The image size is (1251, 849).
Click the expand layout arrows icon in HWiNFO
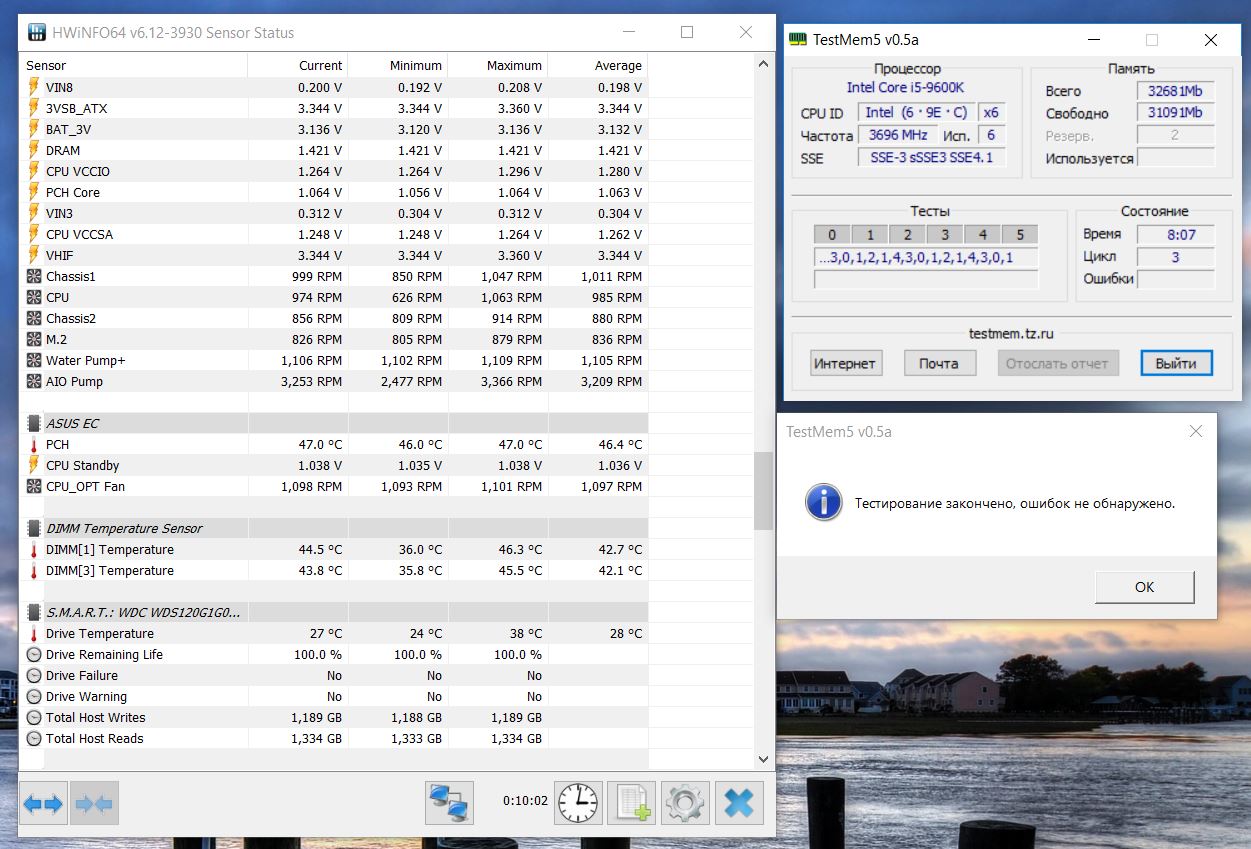[43, 803]
